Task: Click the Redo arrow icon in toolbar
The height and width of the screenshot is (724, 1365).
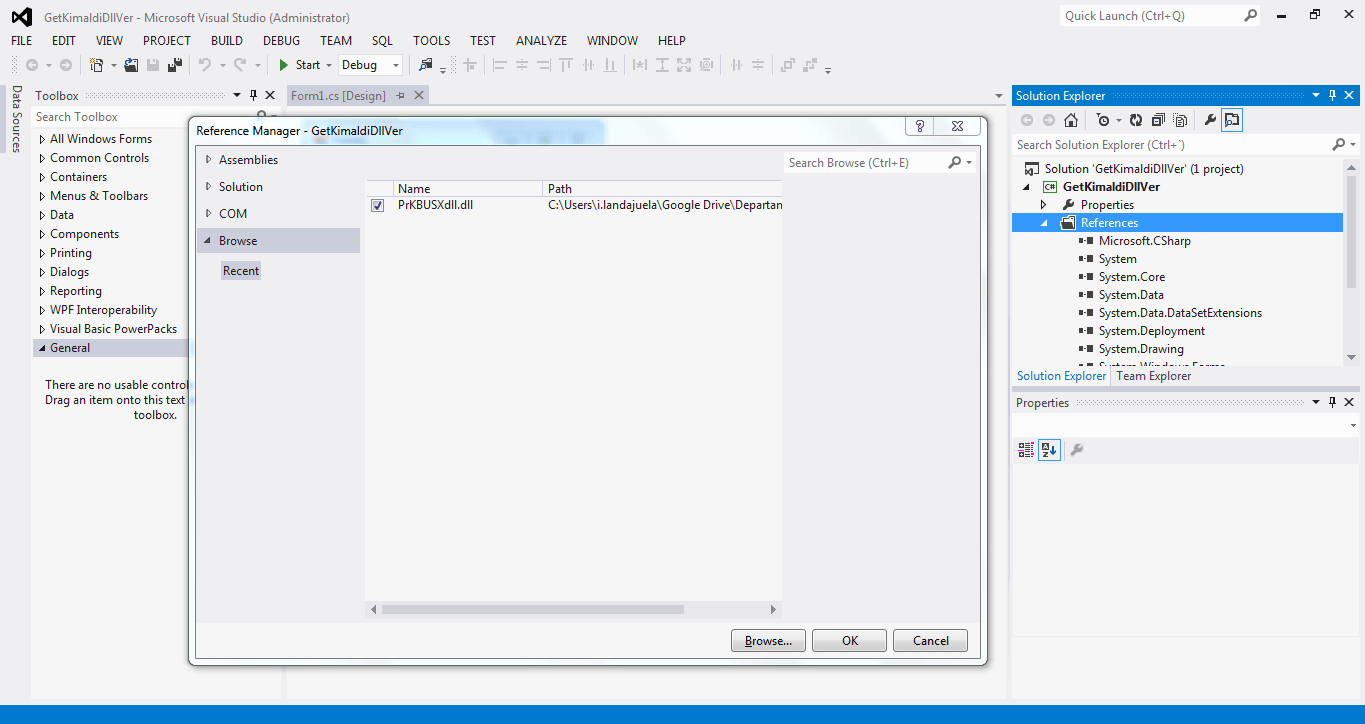Action: 240,65
